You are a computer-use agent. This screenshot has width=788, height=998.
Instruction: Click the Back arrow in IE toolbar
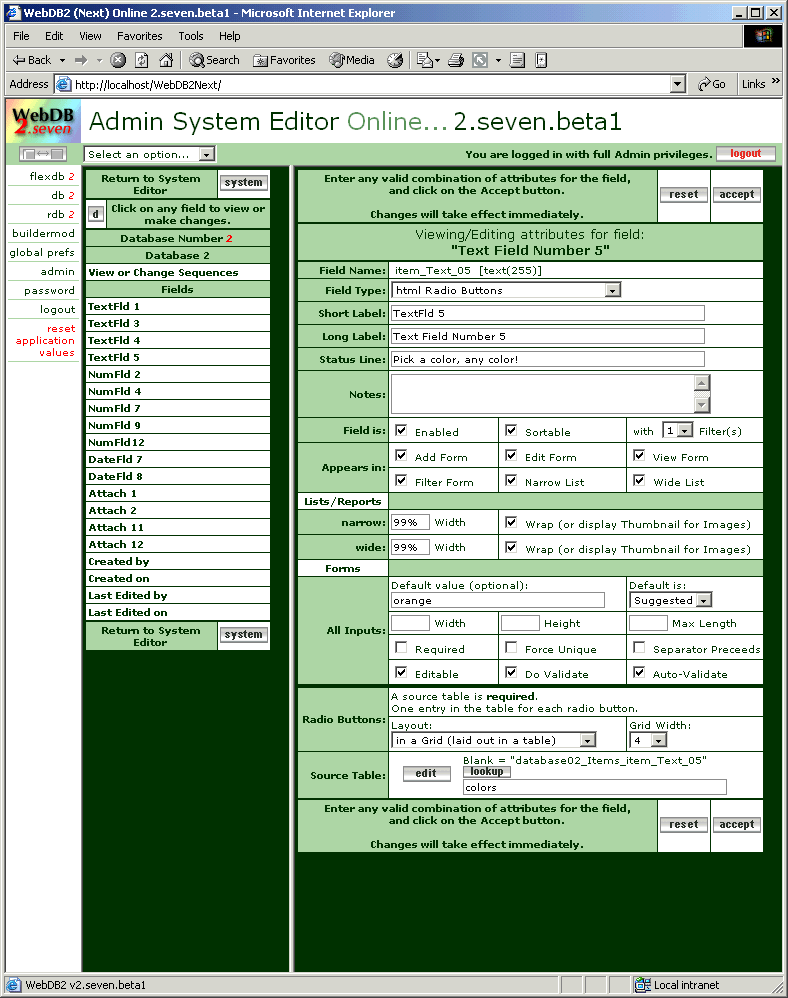(32, 60)
